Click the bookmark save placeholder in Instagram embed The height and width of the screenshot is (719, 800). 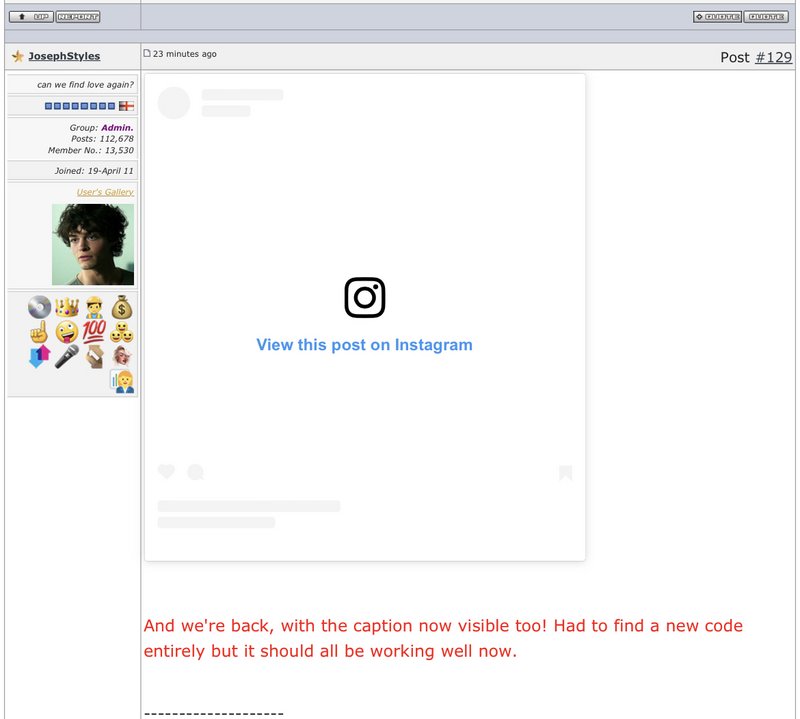(x=565, y=473)
